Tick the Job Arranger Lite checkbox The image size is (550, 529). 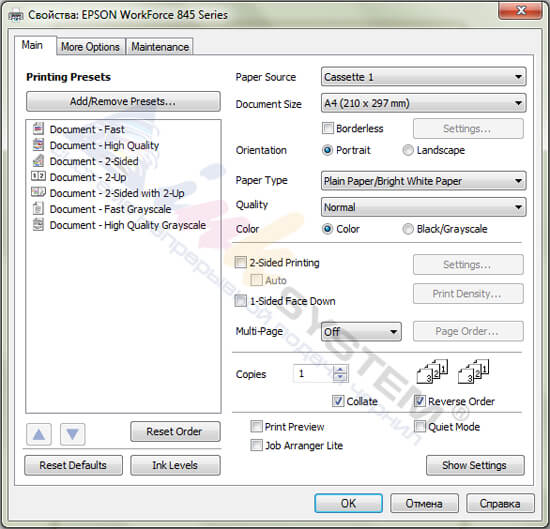tap(256, 445)
